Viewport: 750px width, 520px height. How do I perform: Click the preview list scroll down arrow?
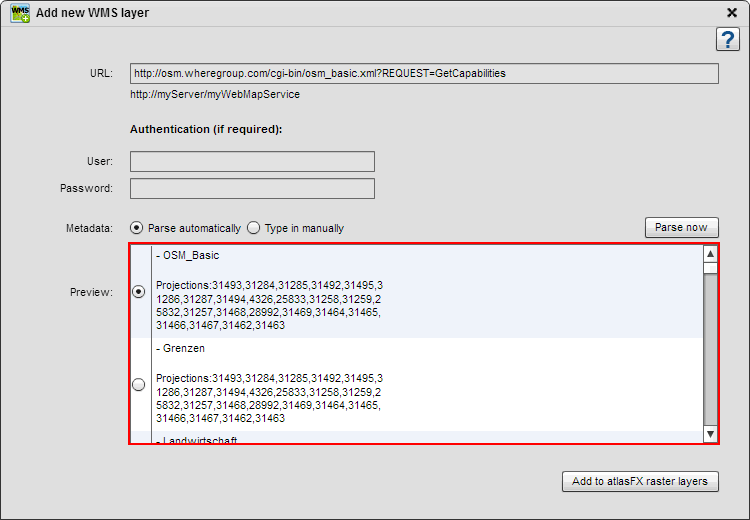click(710, 434)
